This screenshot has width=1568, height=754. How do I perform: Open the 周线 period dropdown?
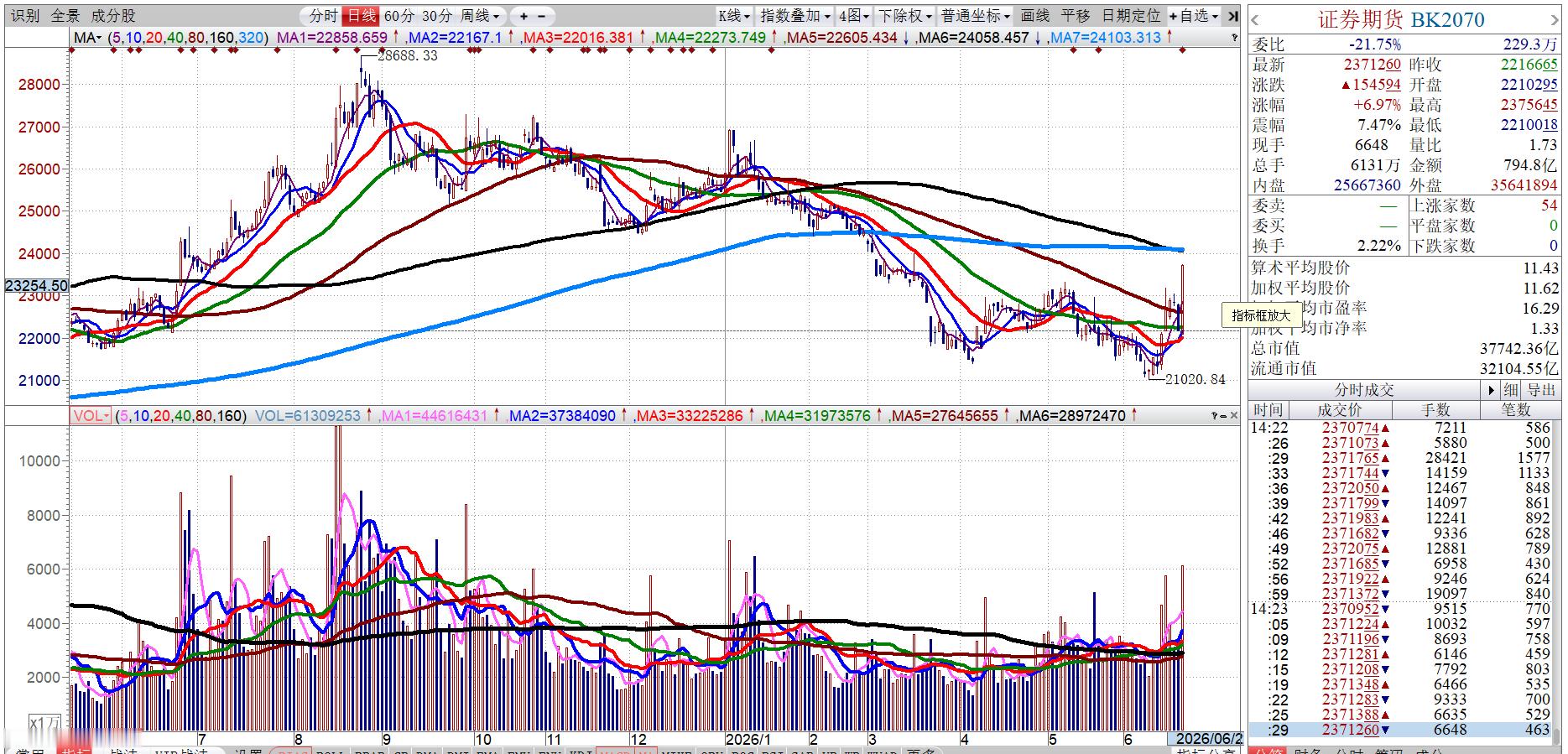pos(480,16)
